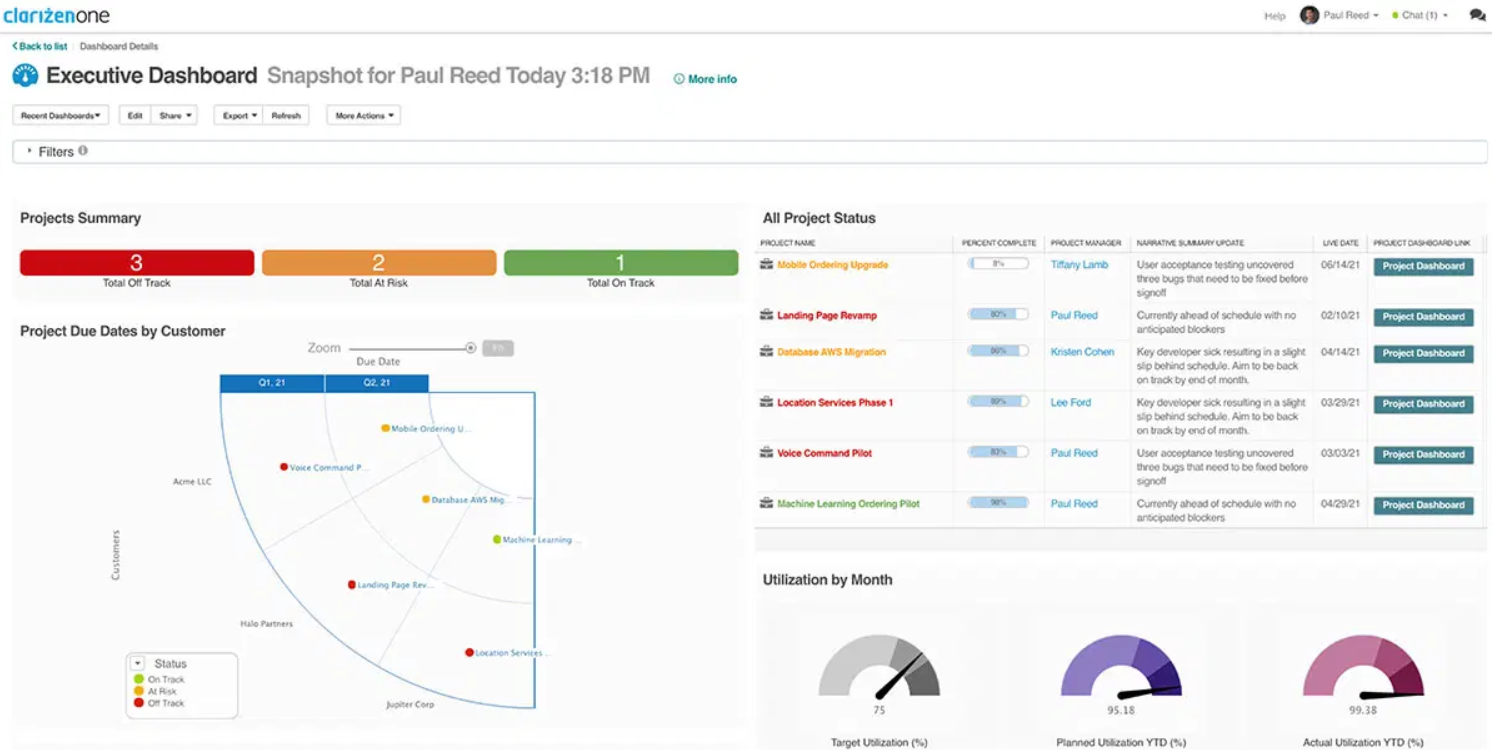
Task: Click the Filters info icon
Action: (82, 151)
